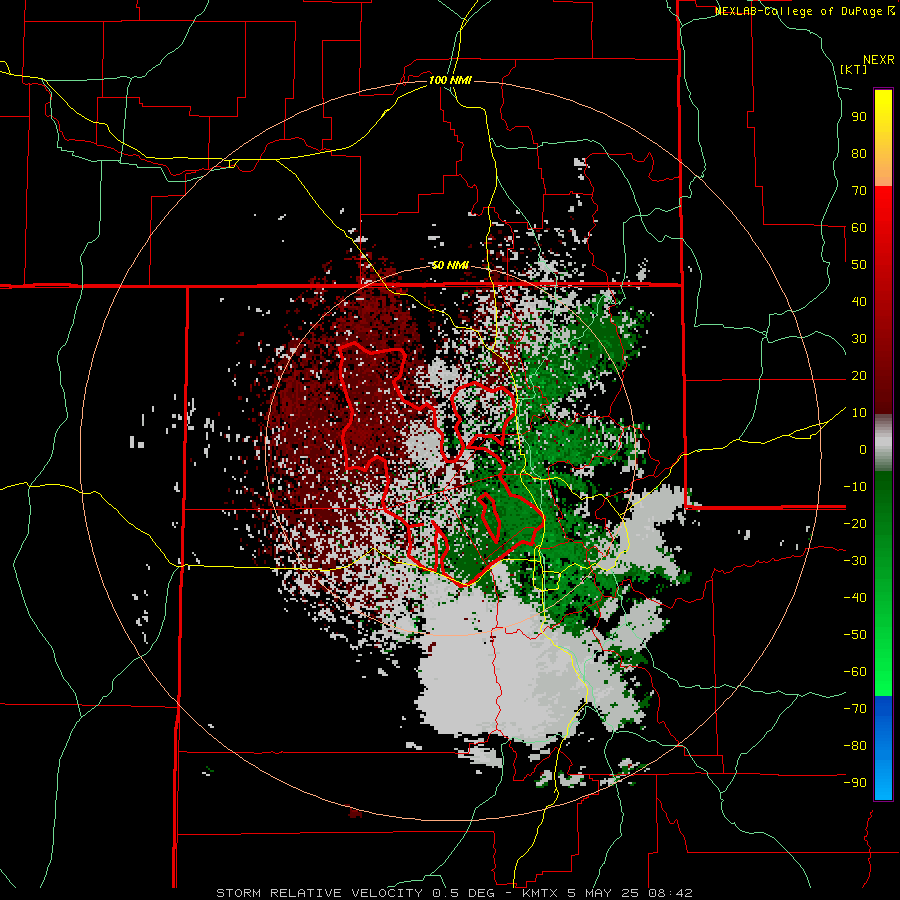Click the 0.5 DEG elevation text
Image resolution: width=900 pixels, height=900 pixels.
465,893
